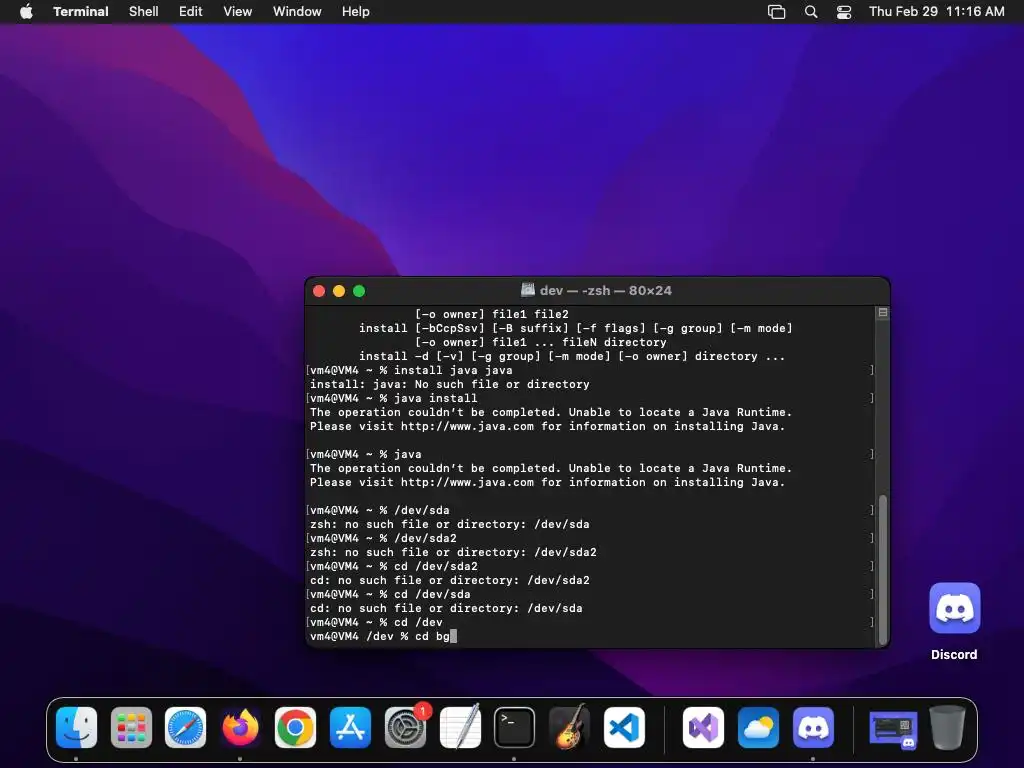
Task: Open System Preferences with update badge
Action: coord(405,727)
